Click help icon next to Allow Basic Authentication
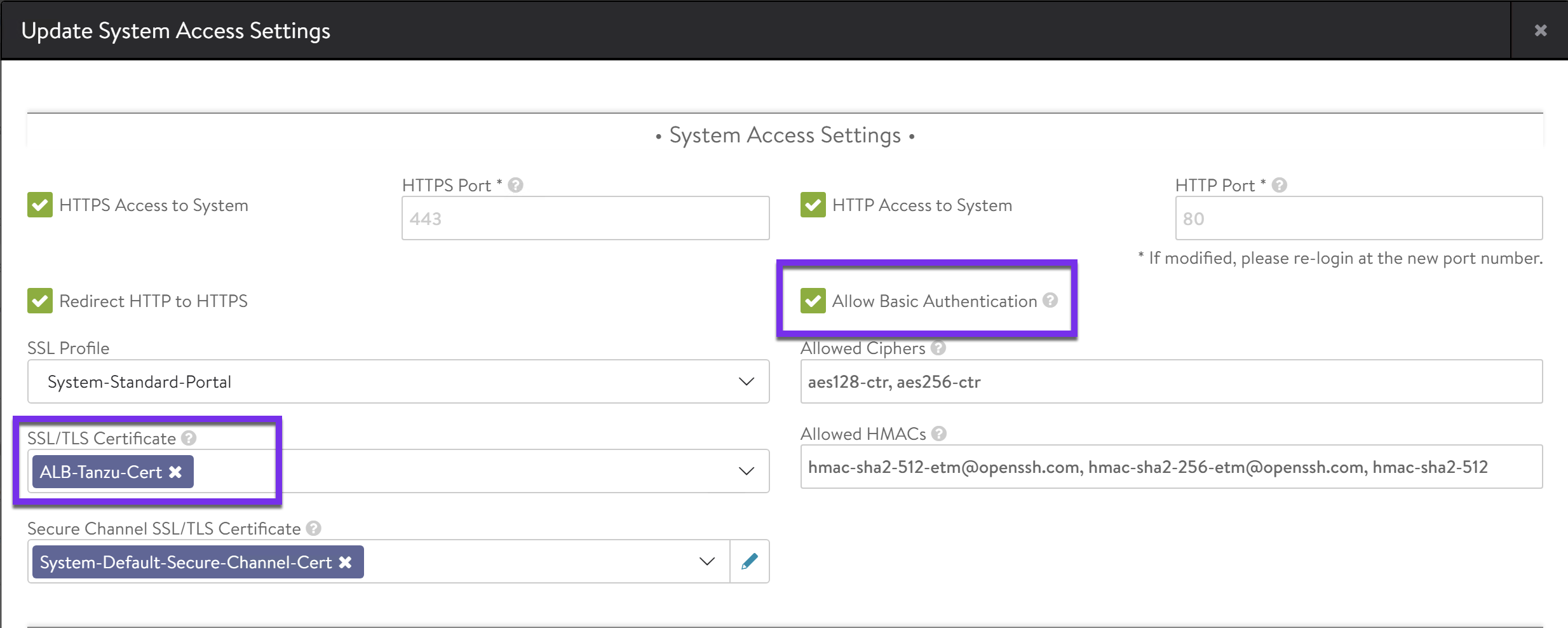 pos(1051,300)
